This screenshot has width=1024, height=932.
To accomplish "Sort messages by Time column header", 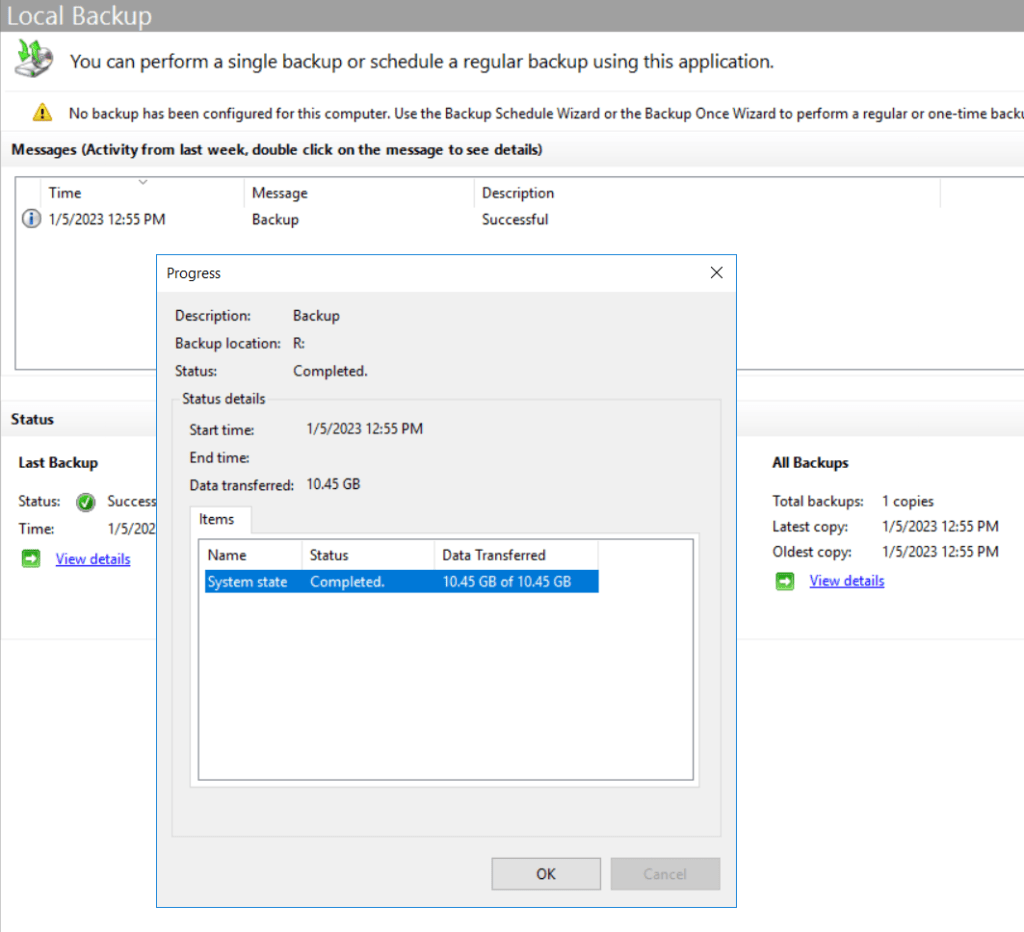I will (x=140, y=193).
